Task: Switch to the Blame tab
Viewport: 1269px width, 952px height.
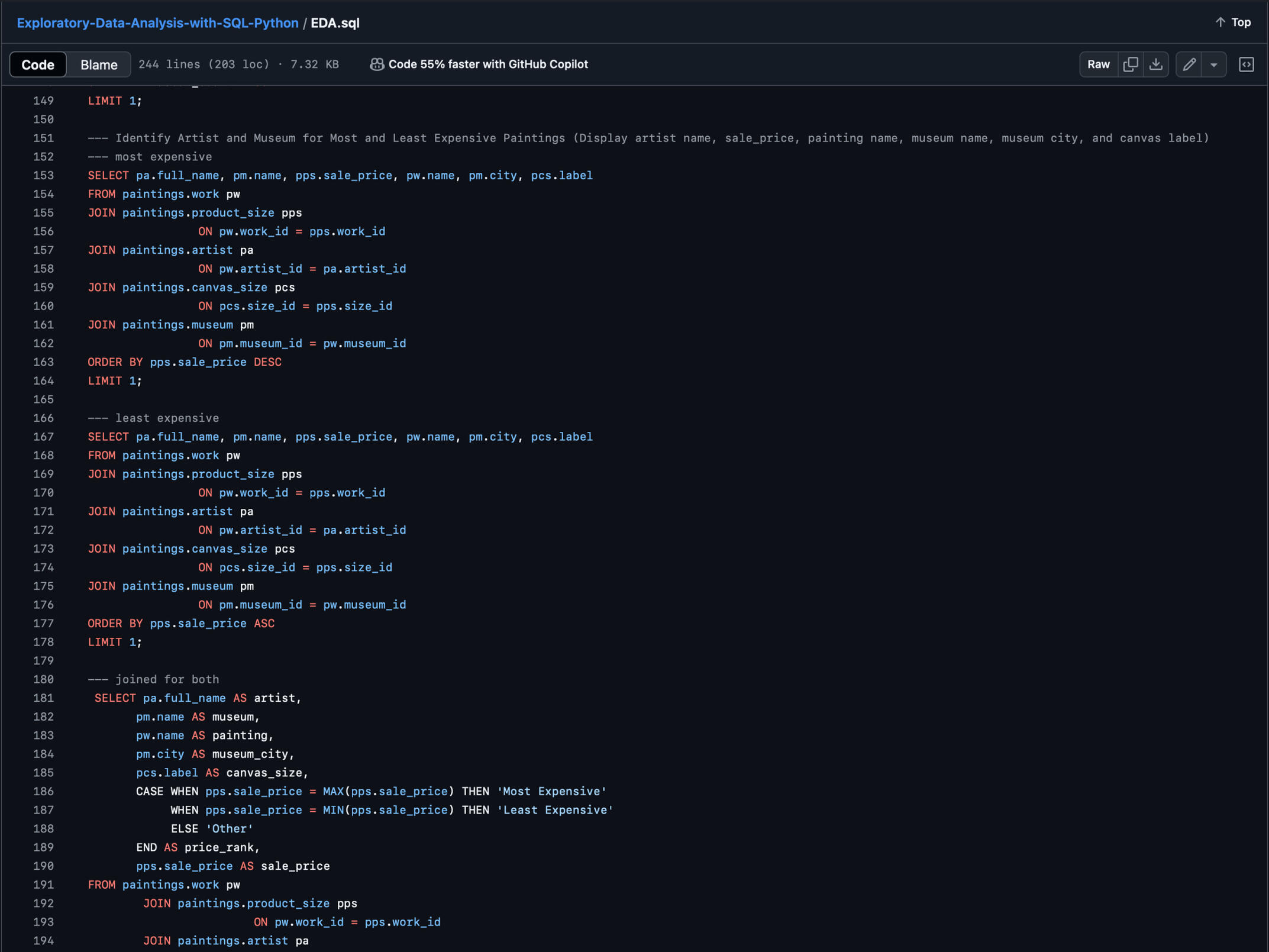Action: point(99,64)
